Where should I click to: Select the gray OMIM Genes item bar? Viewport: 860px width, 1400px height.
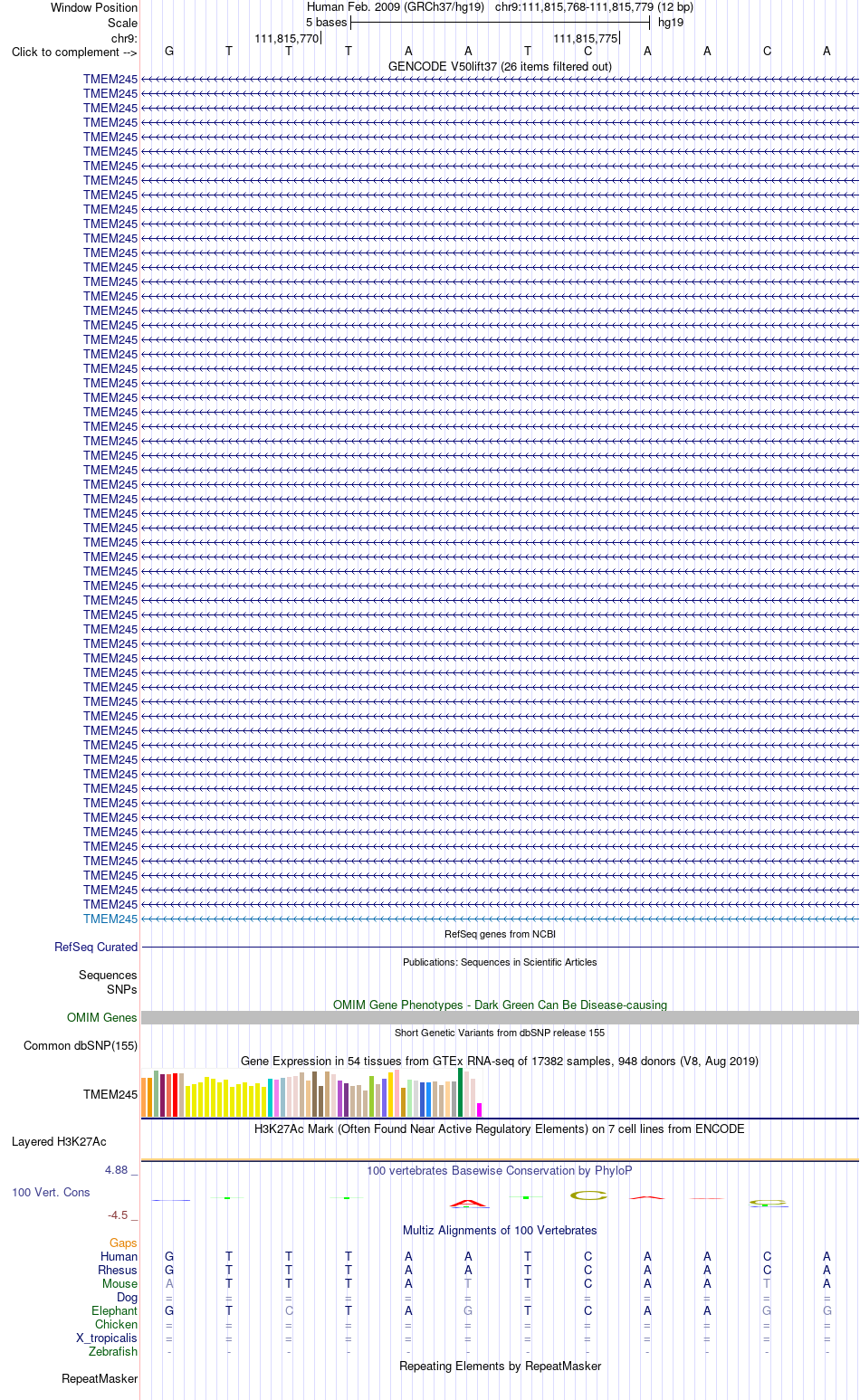[500, 1017]
